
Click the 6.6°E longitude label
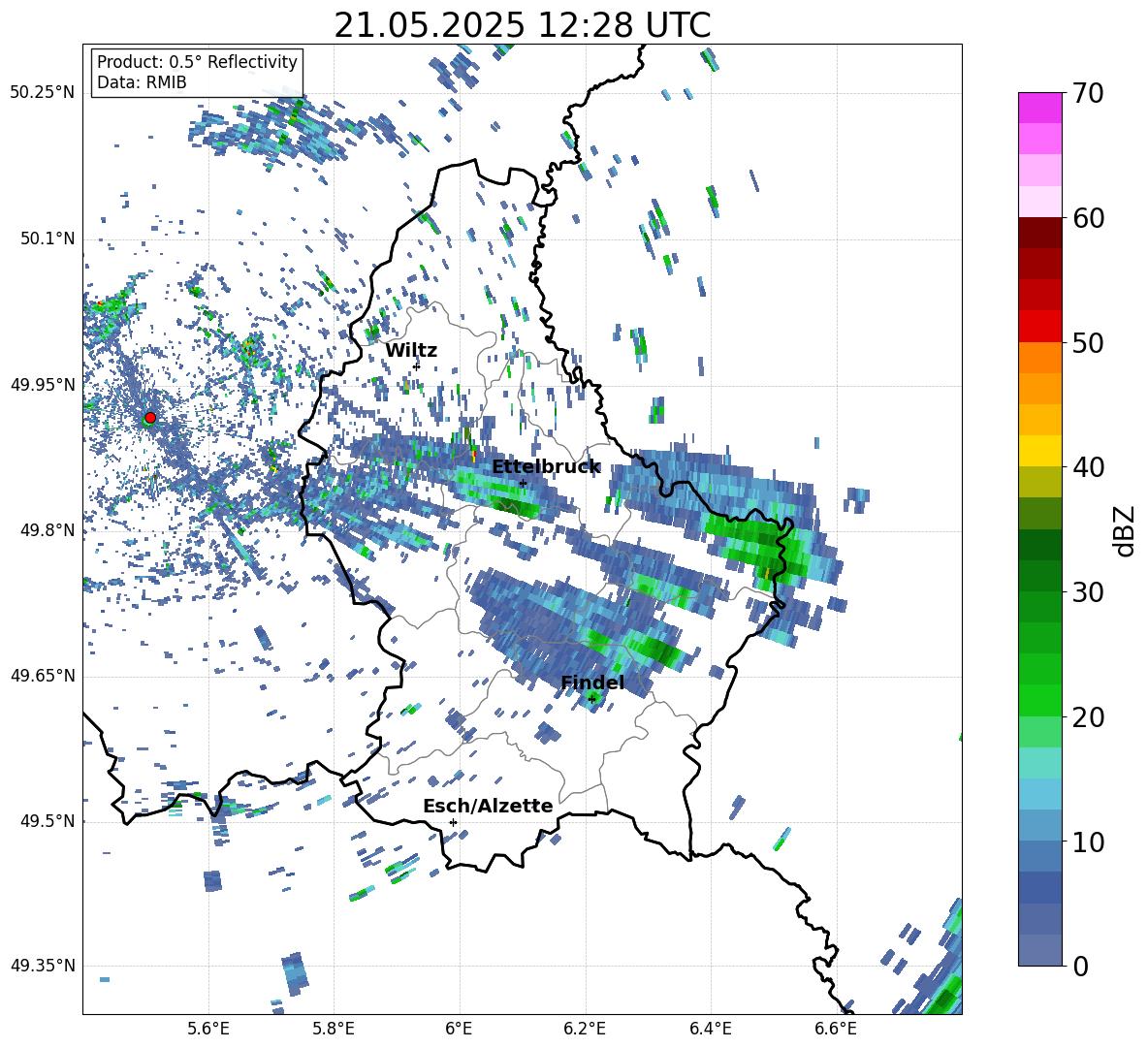[836, 1029]
